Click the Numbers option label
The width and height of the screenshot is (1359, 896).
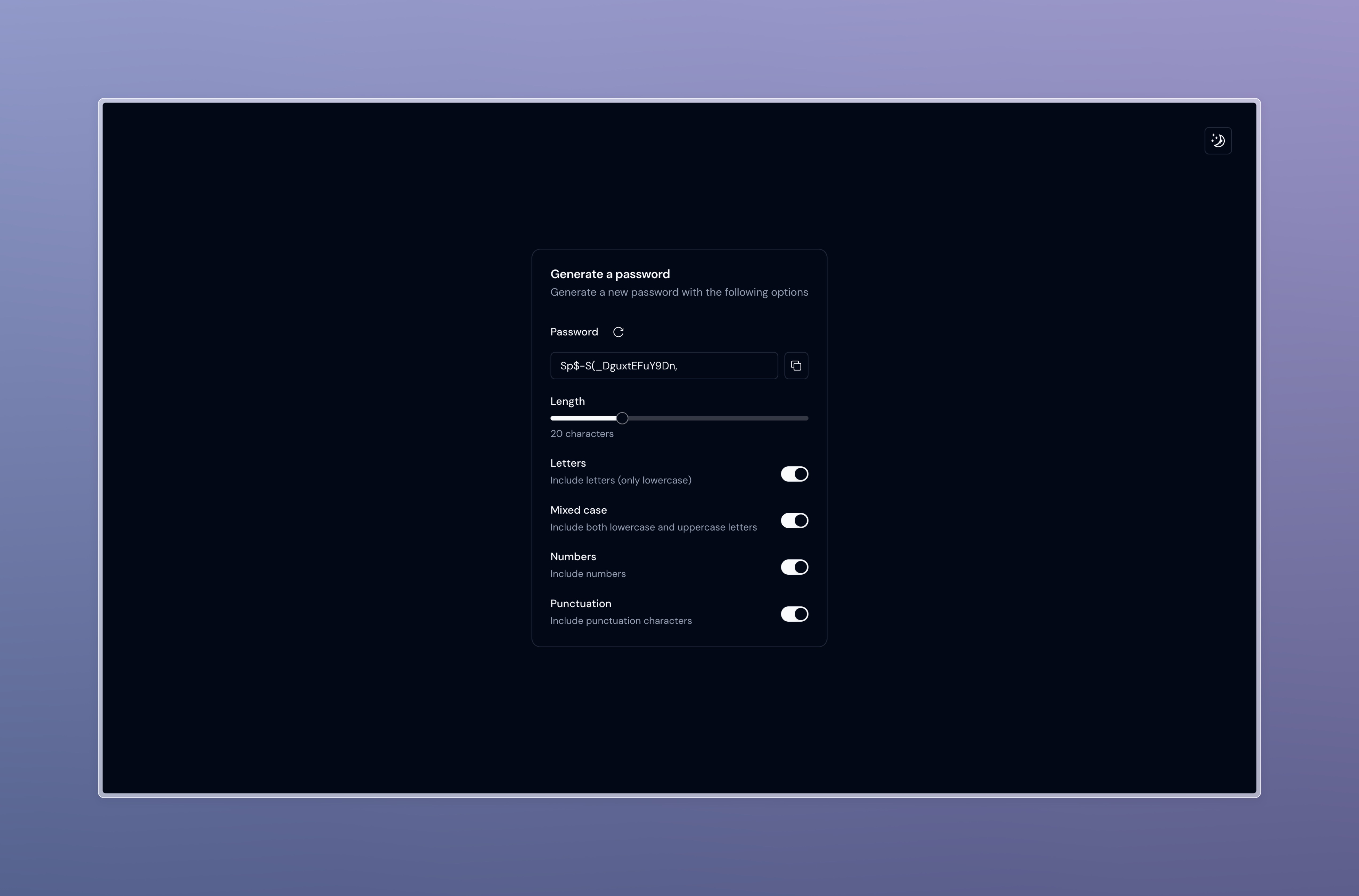coord(573,556)
